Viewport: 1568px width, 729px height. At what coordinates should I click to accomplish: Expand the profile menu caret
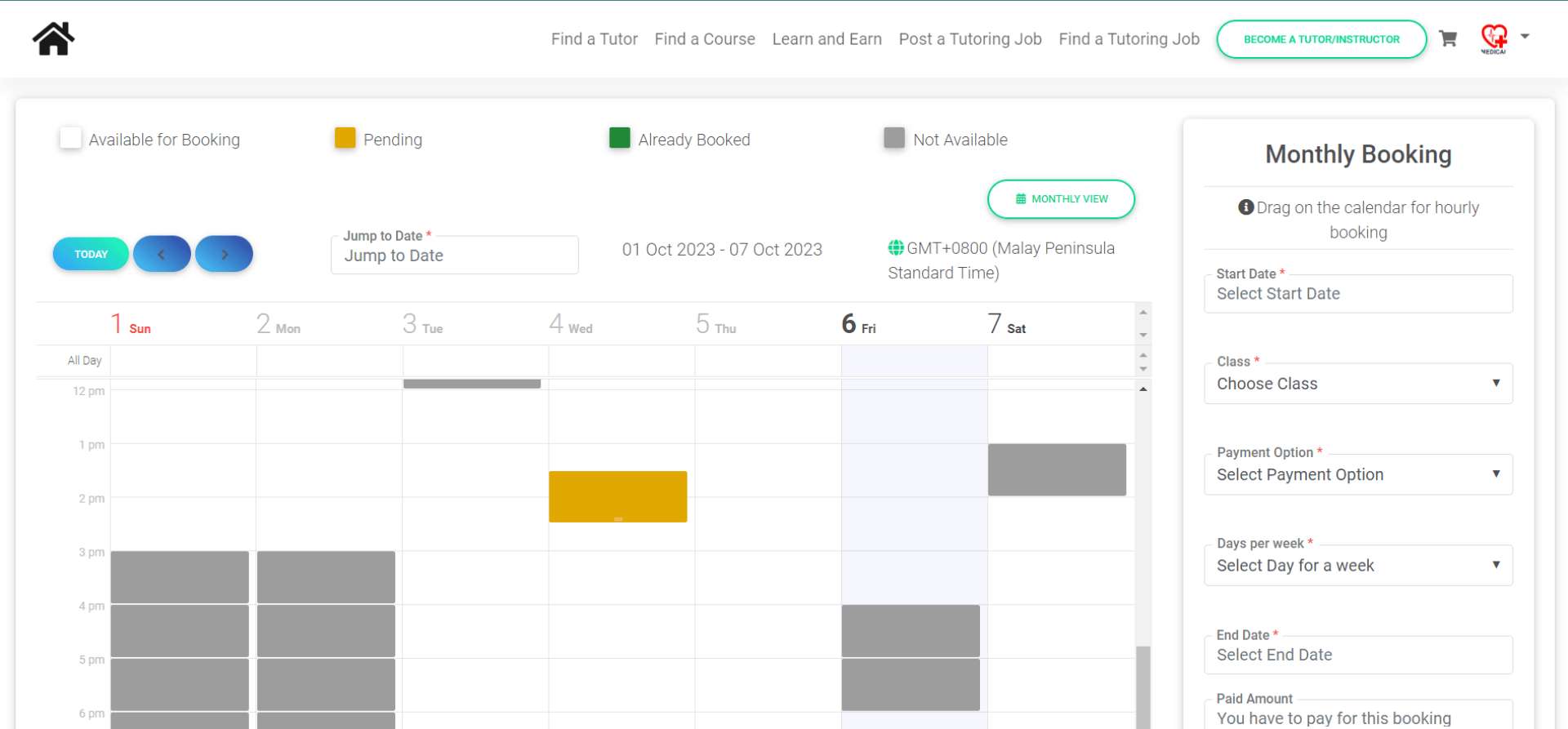(1525, 37)
